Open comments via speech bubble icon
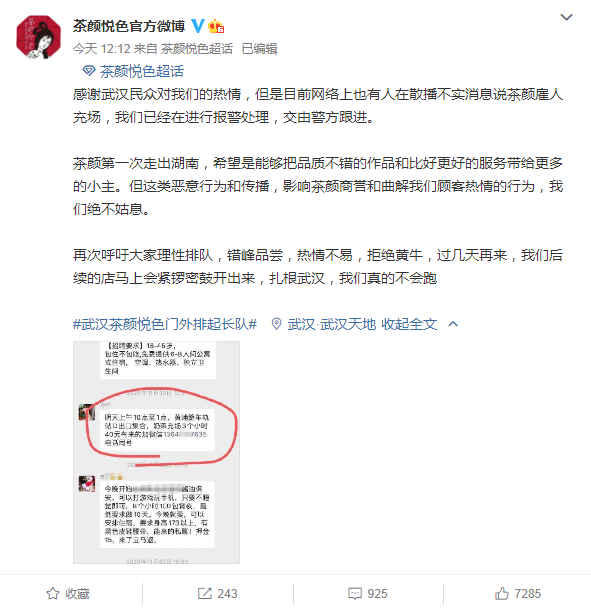The height and width of the screenshot is (613, 591). pyautogui.click(x=355, y=593)
